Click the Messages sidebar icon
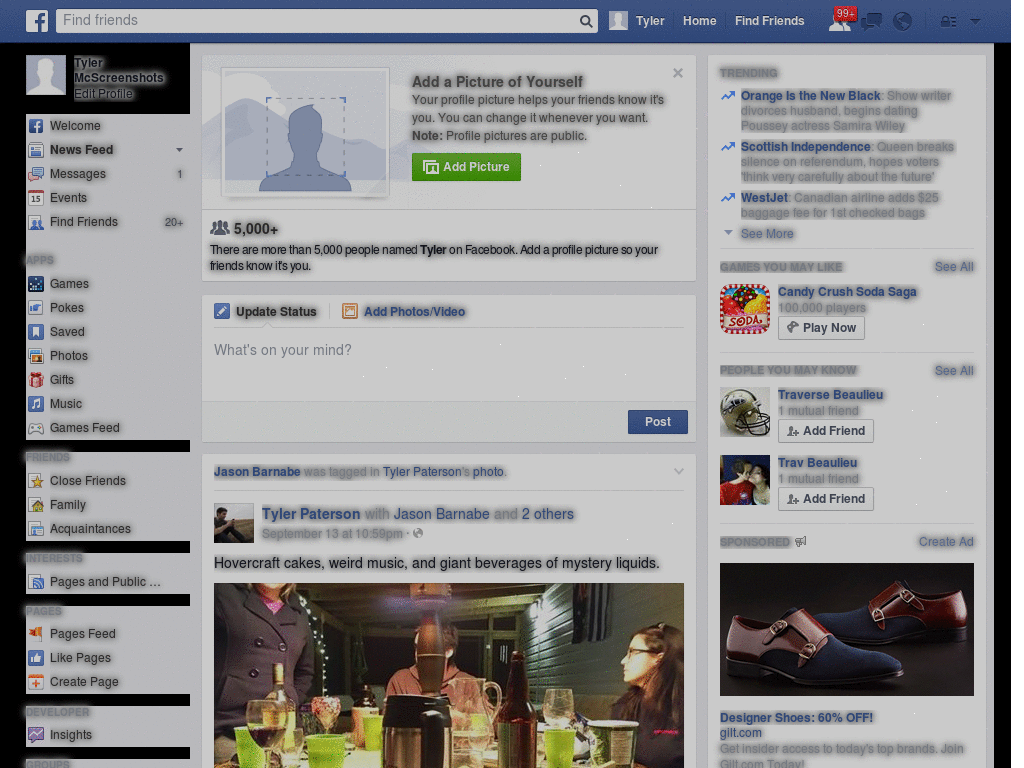 (36, 174)
